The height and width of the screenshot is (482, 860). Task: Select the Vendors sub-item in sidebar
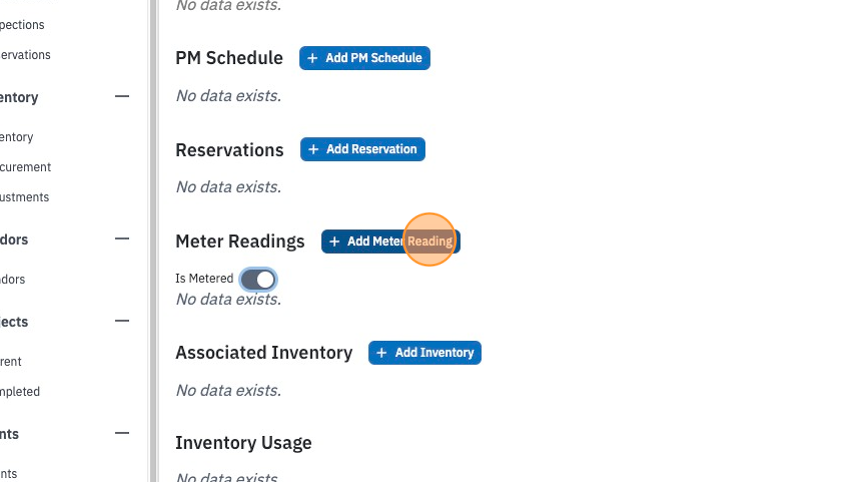pyautogui.click(x=12, y=280)
